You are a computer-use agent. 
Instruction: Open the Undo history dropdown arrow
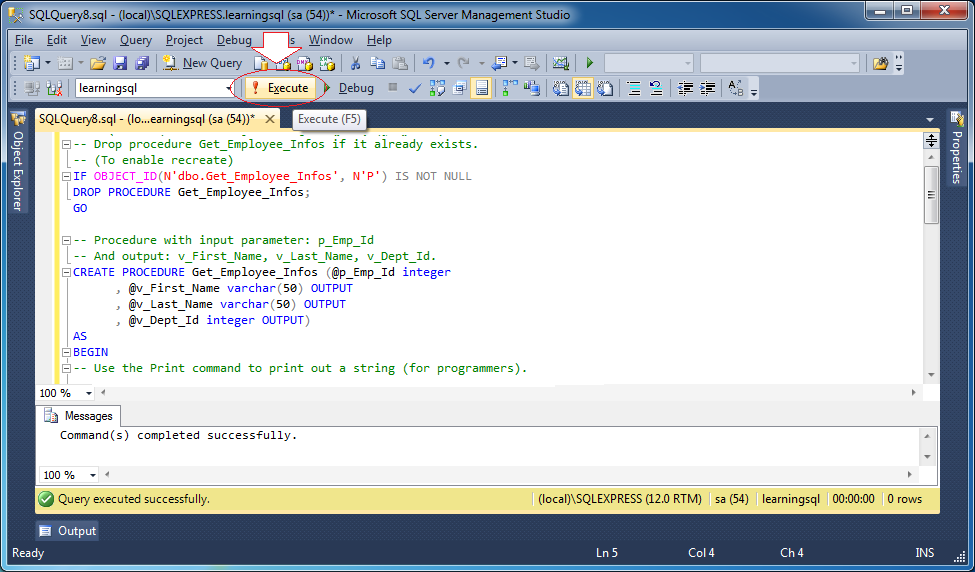click(446, 63)
